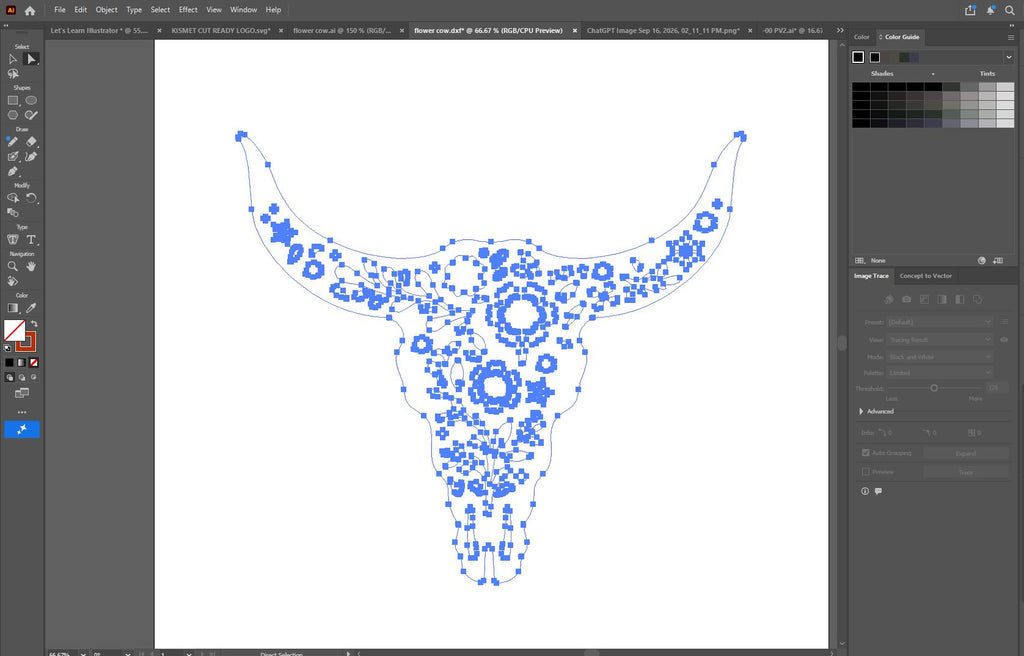Screen dimensions: 1024x656
Task: Click the Expand button in Image Trace
Action: coord(966,453)
